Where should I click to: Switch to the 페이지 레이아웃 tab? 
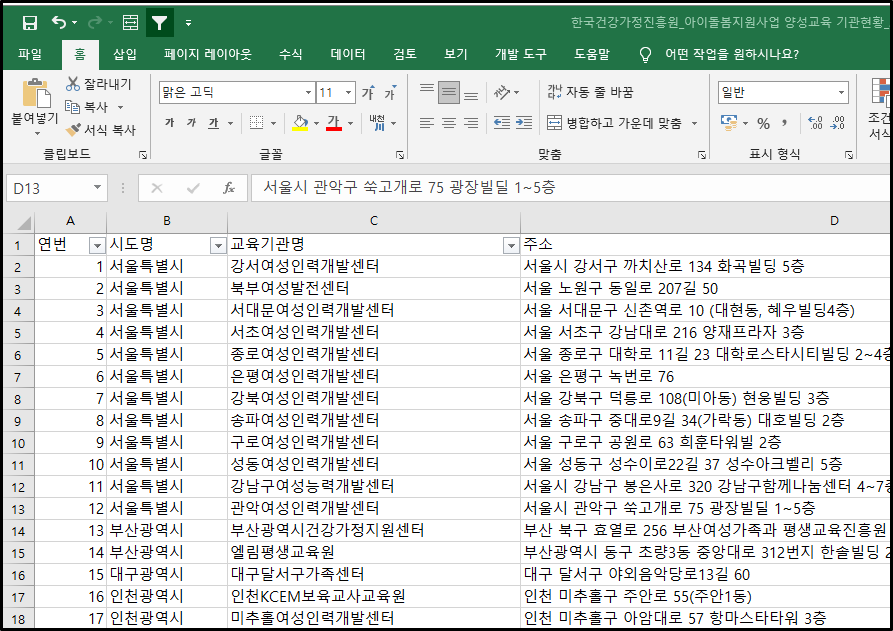pyautogui.click(x=208, y=55)
